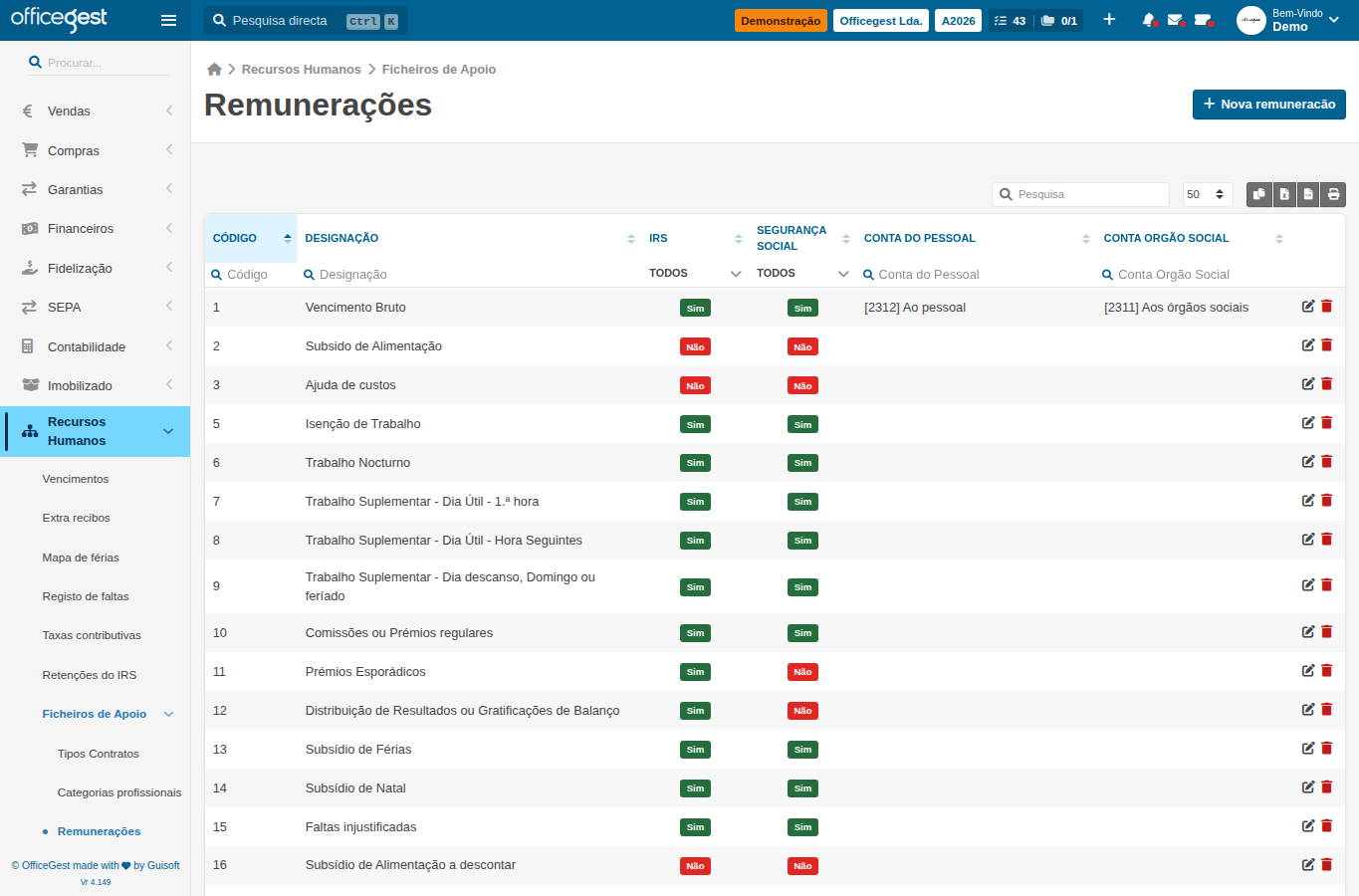Open Mapa de férias in the sidebar
The height and width of the screenshot is (896, 1359).
[x=81, y=558]
